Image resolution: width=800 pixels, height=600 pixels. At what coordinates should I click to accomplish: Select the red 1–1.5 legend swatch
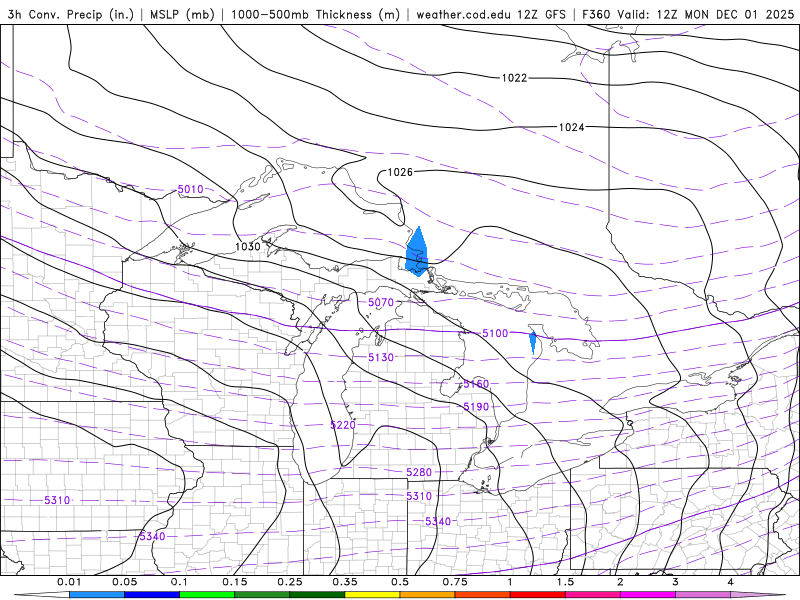pyautogui.click(x=538, y=595)
